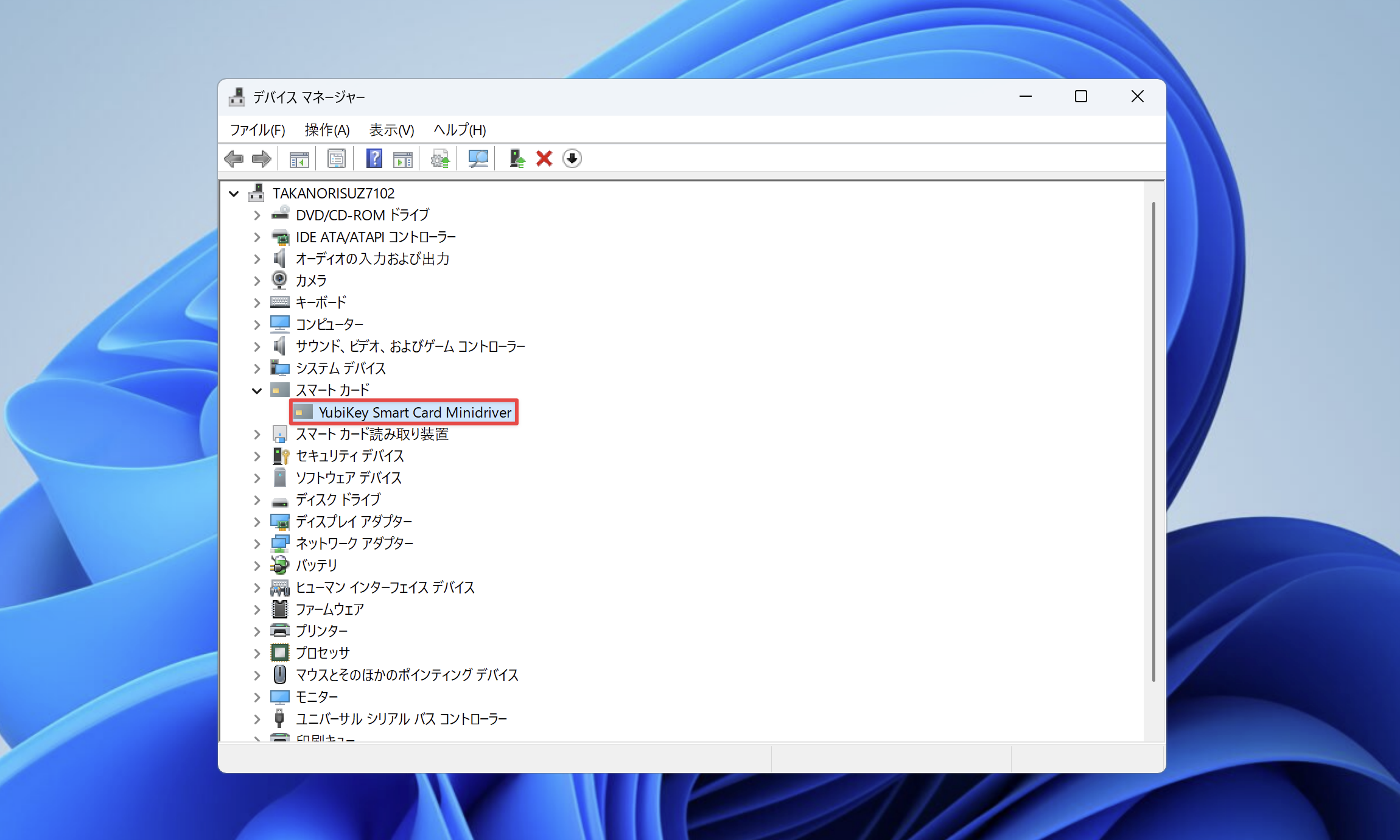Select the キーボード keyboard icon
The image size is (1400, 840).
[x=280, y=303]
